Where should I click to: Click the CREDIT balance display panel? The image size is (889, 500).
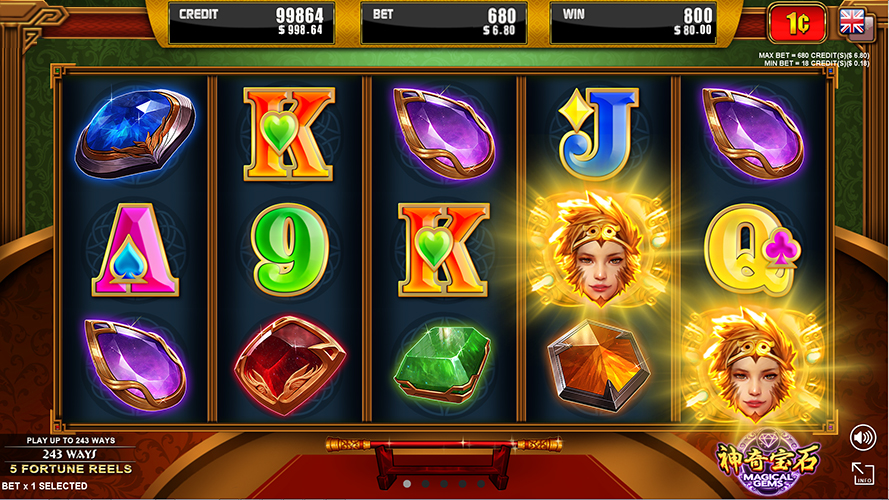[251, 23]
